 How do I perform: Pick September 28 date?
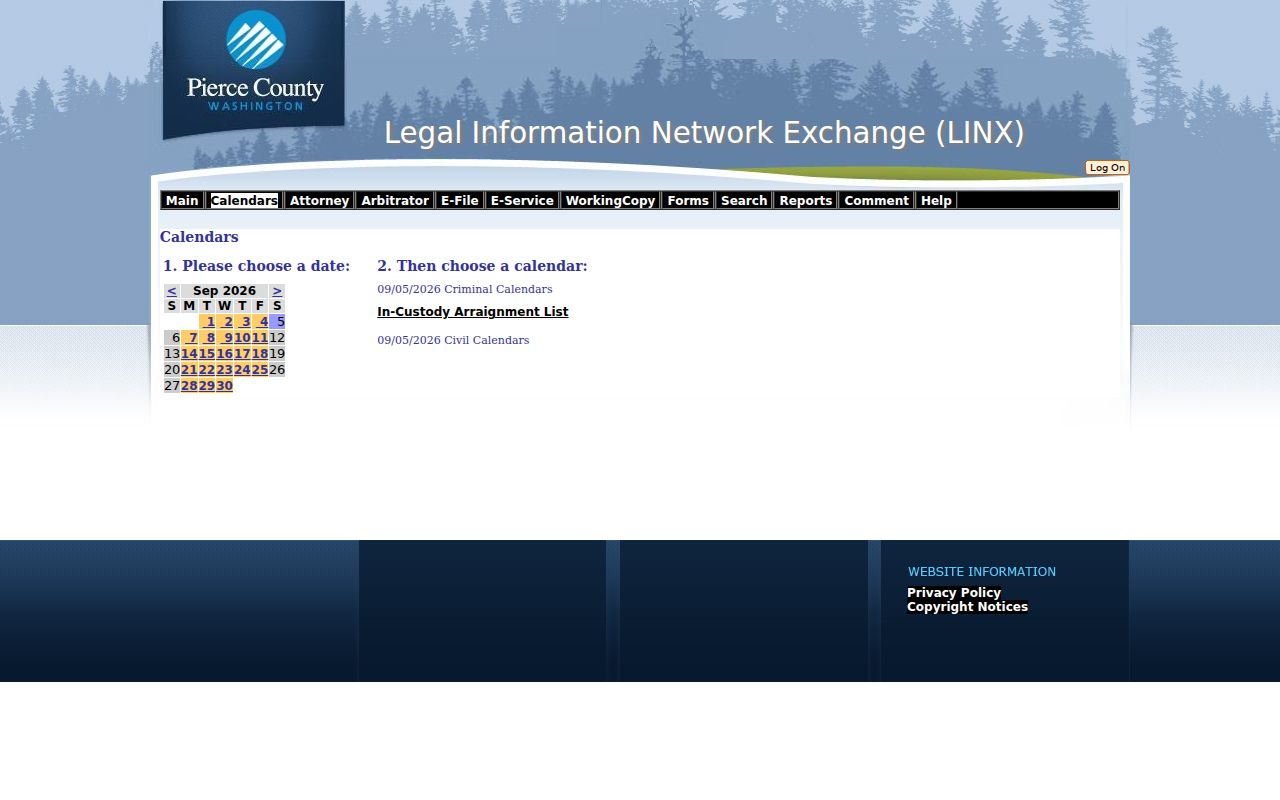coord(190,386)
